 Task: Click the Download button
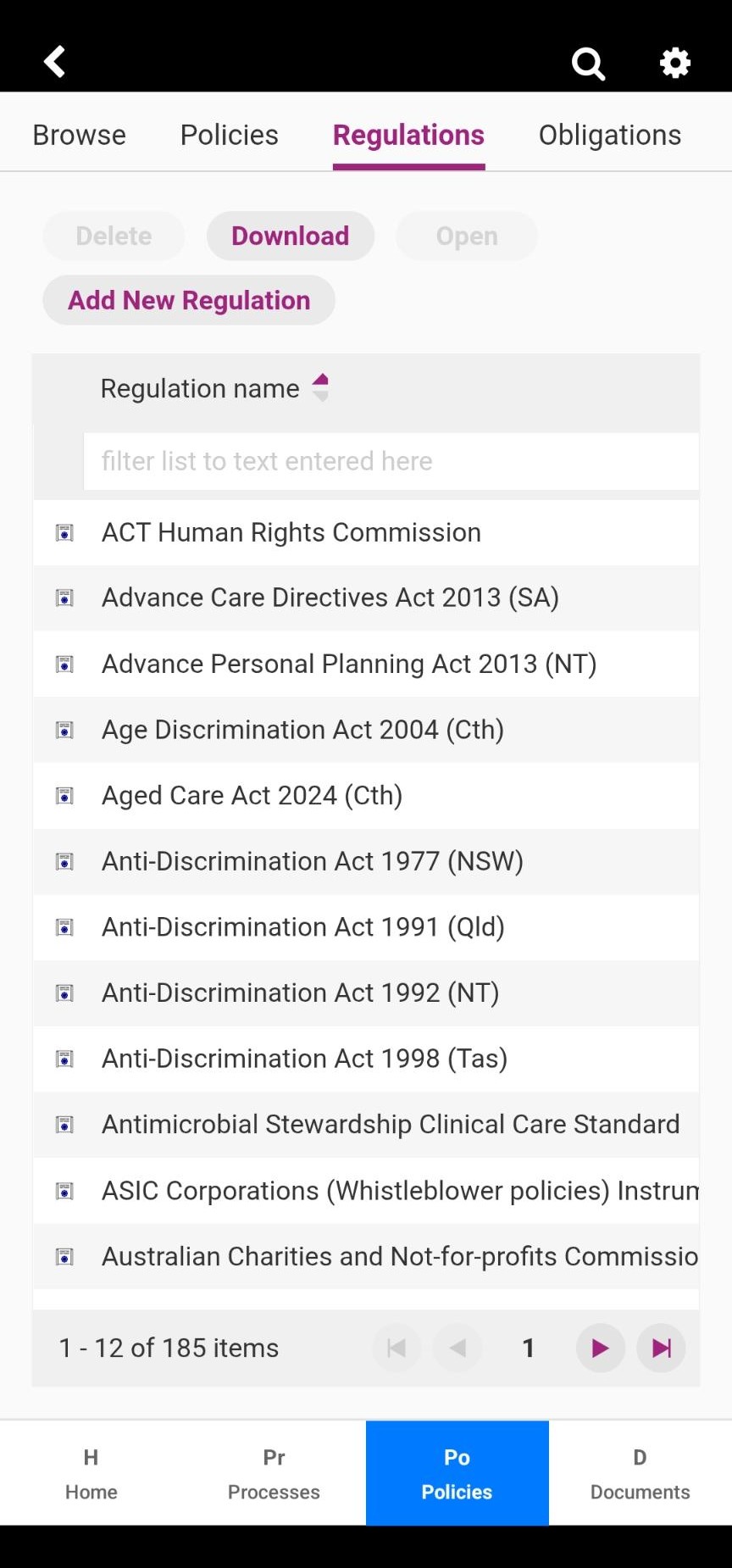[x=291, y=236]
